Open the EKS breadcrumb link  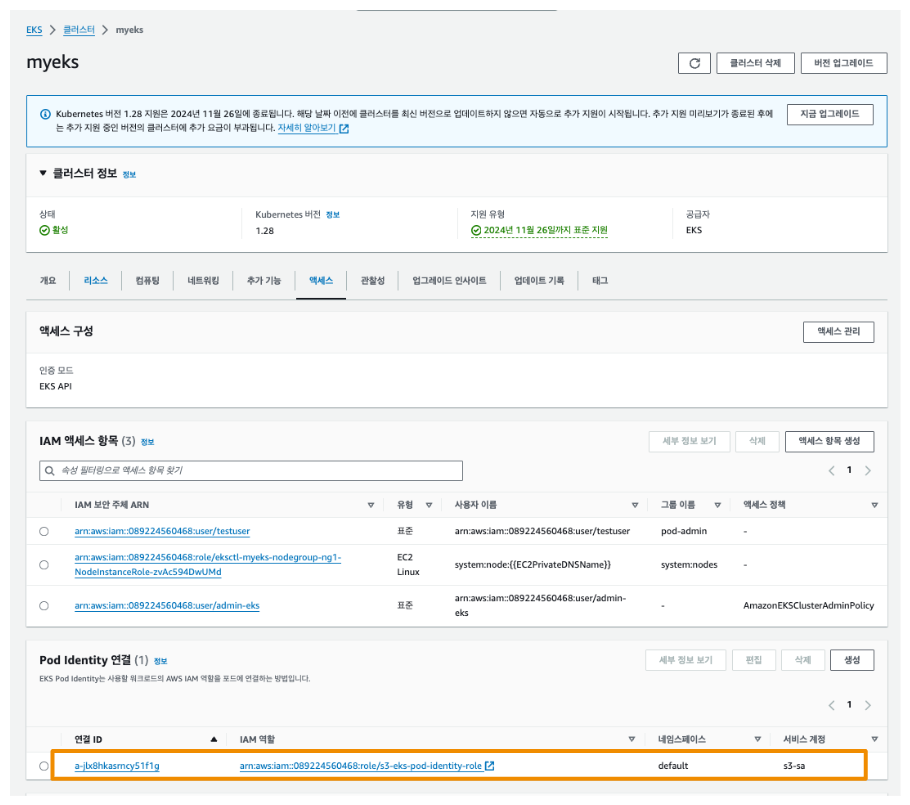tap(34, 30)
